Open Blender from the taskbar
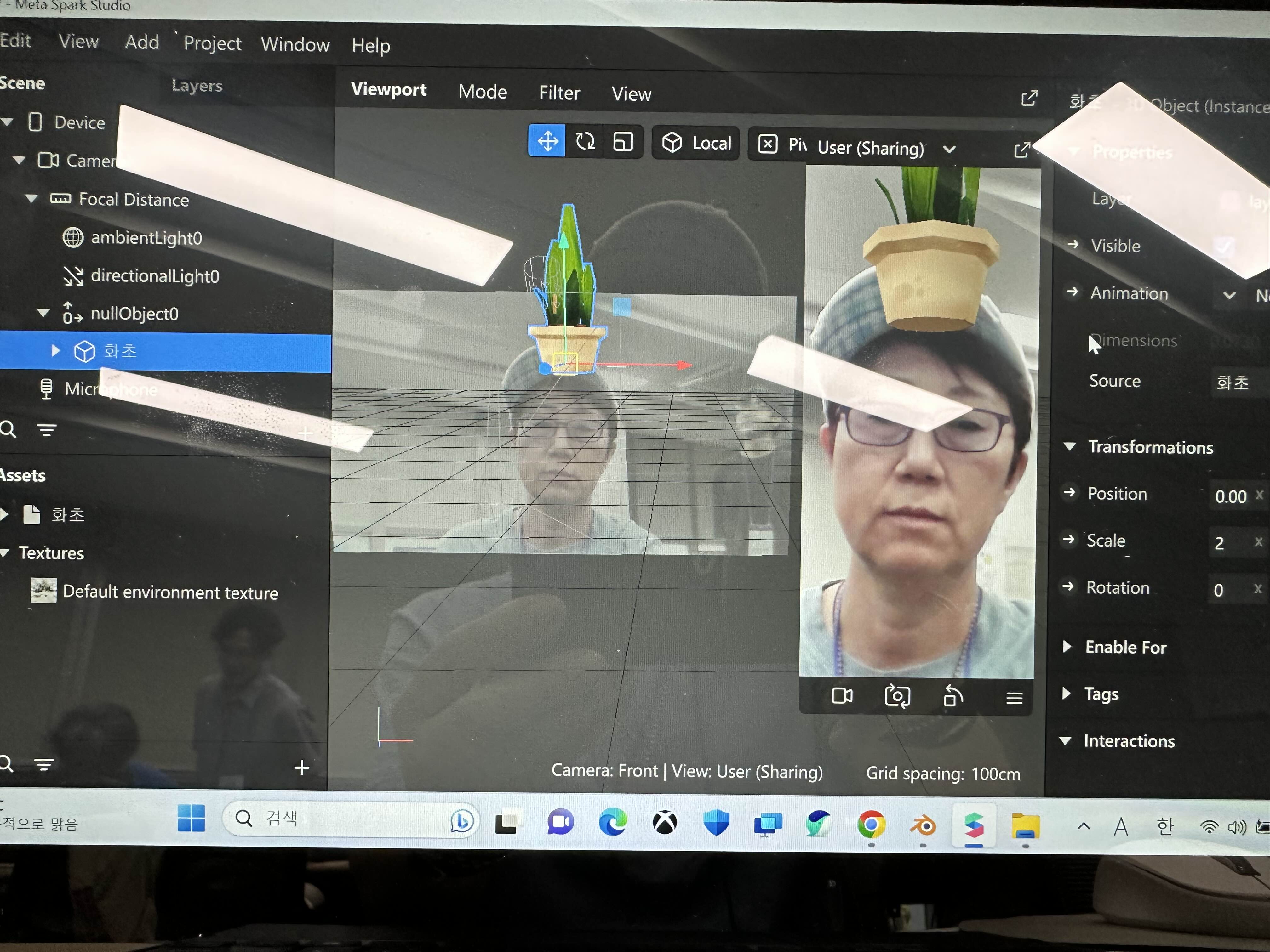1270x952 pixels. tap(923, 826)
